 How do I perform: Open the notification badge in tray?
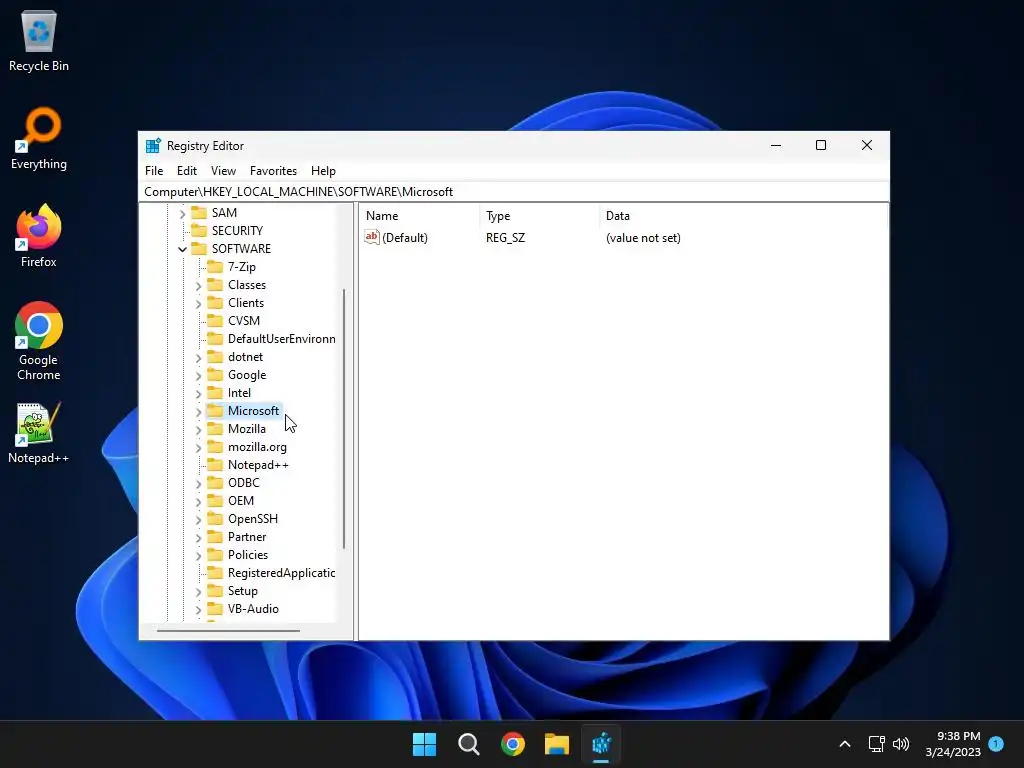996,744
